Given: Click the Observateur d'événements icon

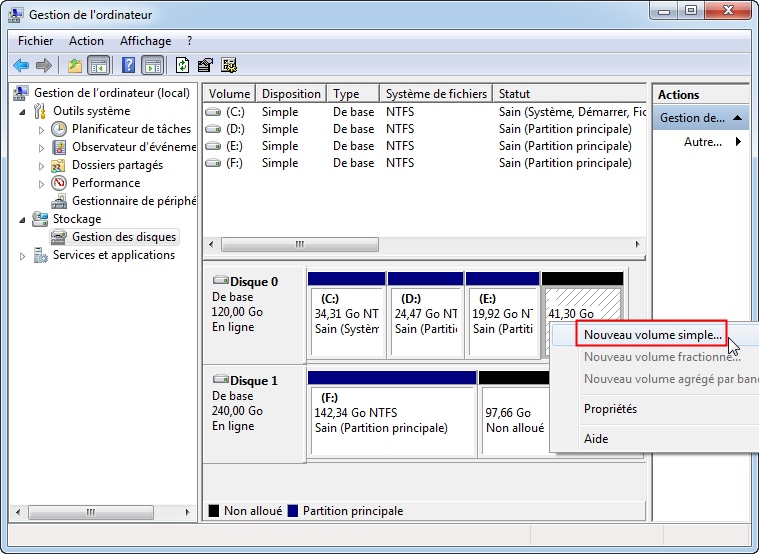Looking at the screenshot, I should [59, 147].
